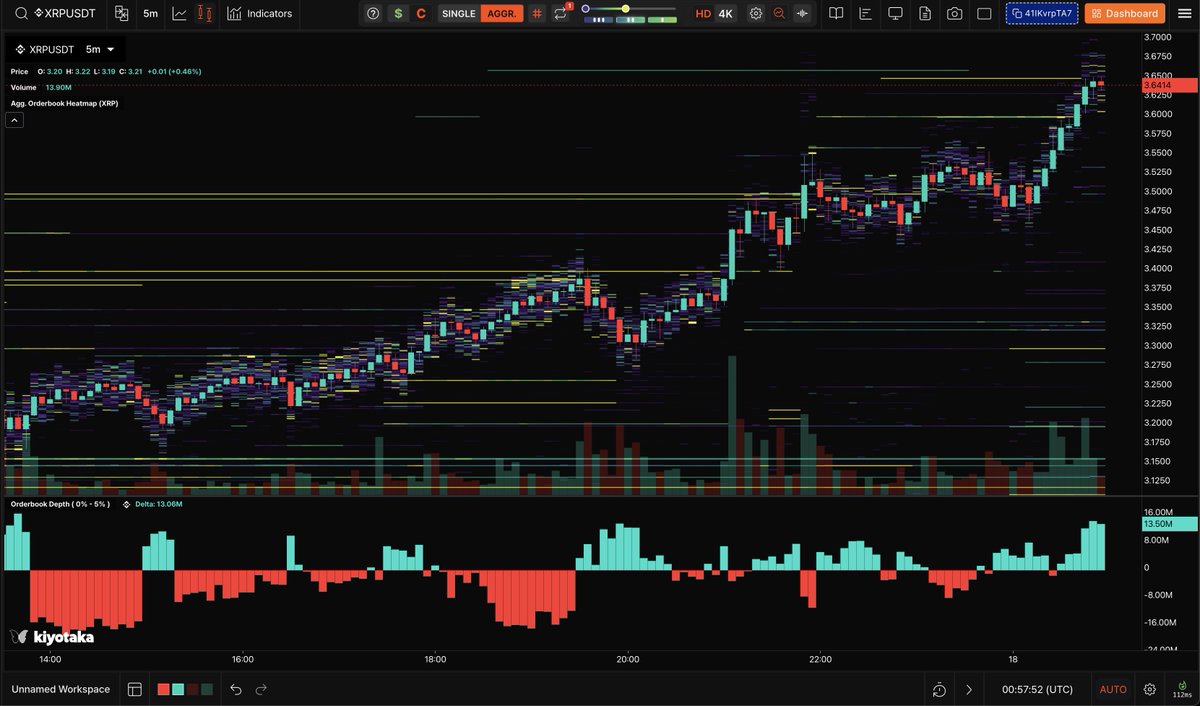
Task: Select HD resolution mode
Action: [x=703, y=14]
